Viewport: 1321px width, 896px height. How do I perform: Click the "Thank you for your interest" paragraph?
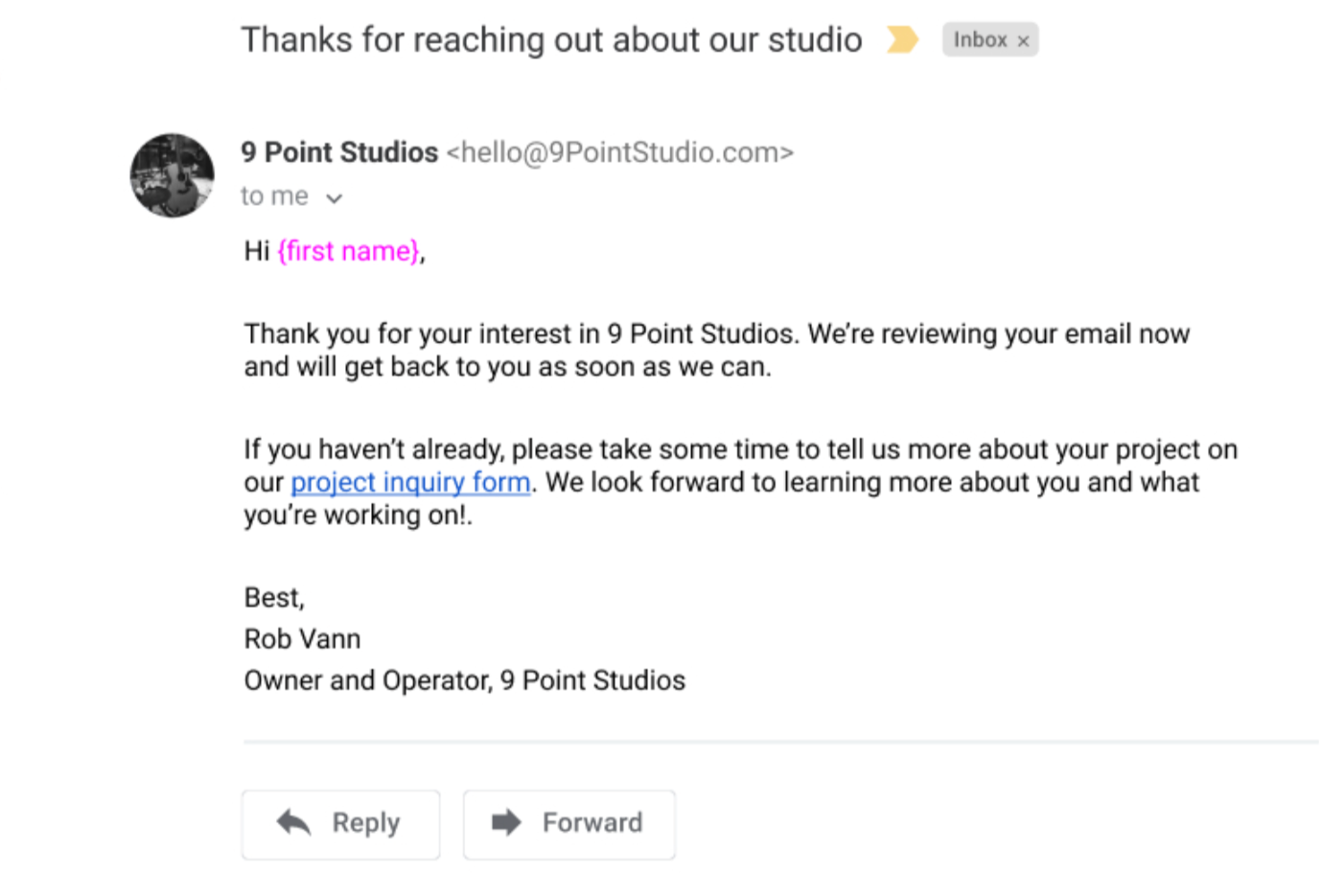pyautogui.click(x=717, y=350)
